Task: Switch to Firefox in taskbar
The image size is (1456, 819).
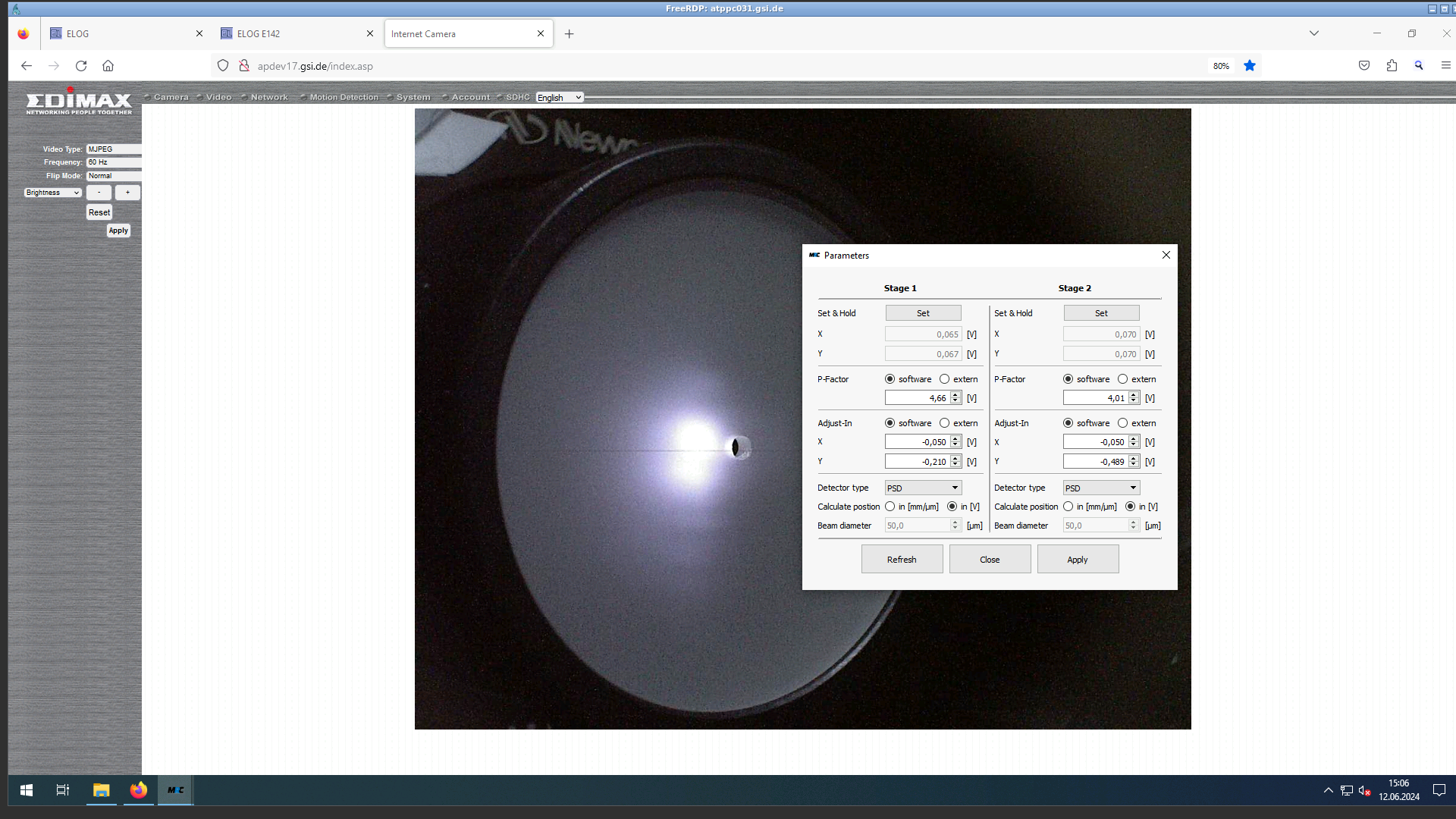Action: pos(138,790)
